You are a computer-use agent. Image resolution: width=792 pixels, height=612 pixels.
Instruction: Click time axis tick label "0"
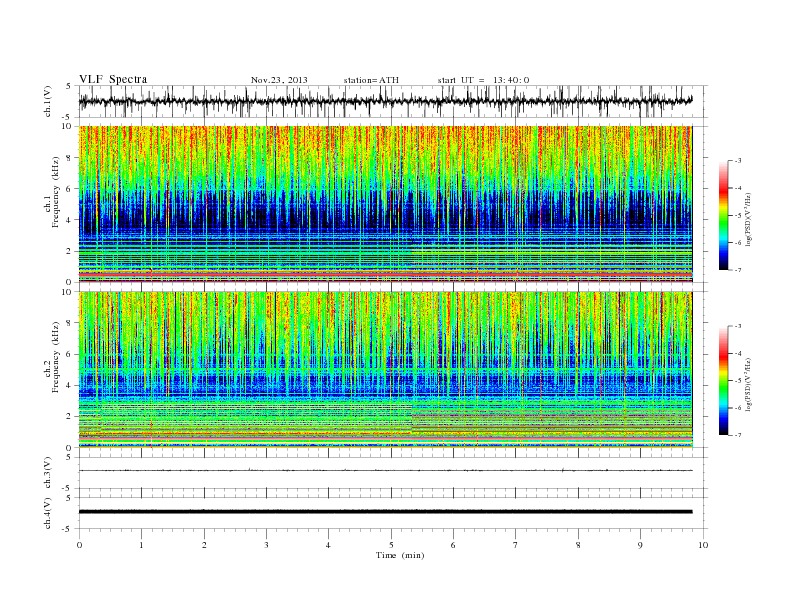tap(79, 545)
